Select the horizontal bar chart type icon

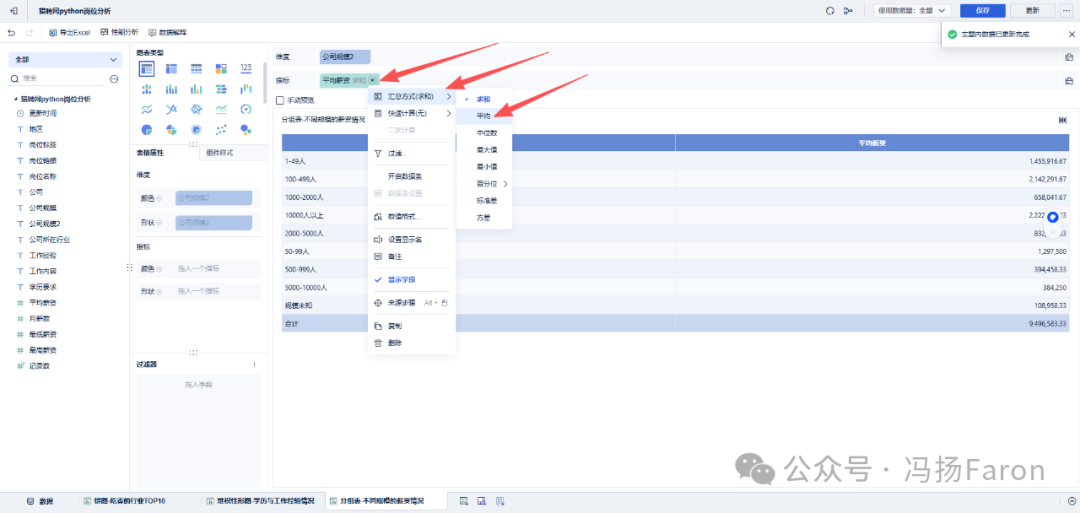click(221, 89)
